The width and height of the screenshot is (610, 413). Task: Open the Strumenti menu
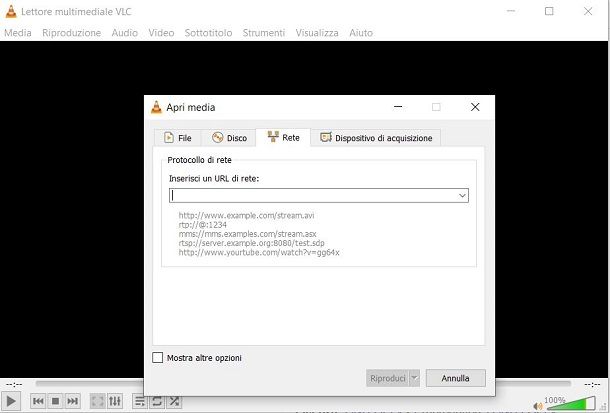click(264, 33)
